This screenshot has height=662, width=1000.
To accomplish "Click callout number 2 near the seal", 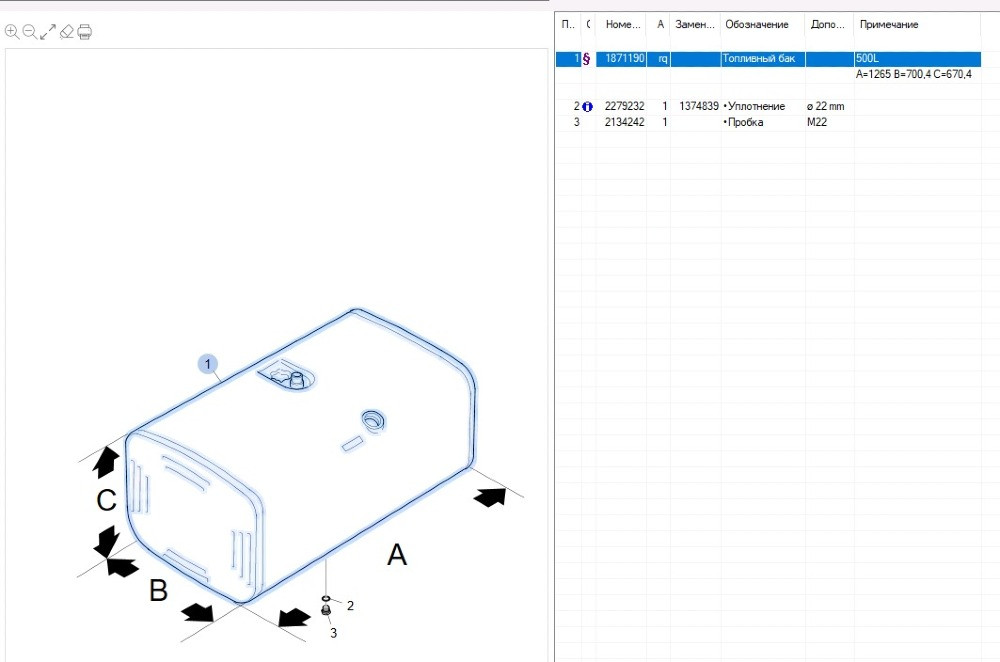I will [x=350, y=605].
